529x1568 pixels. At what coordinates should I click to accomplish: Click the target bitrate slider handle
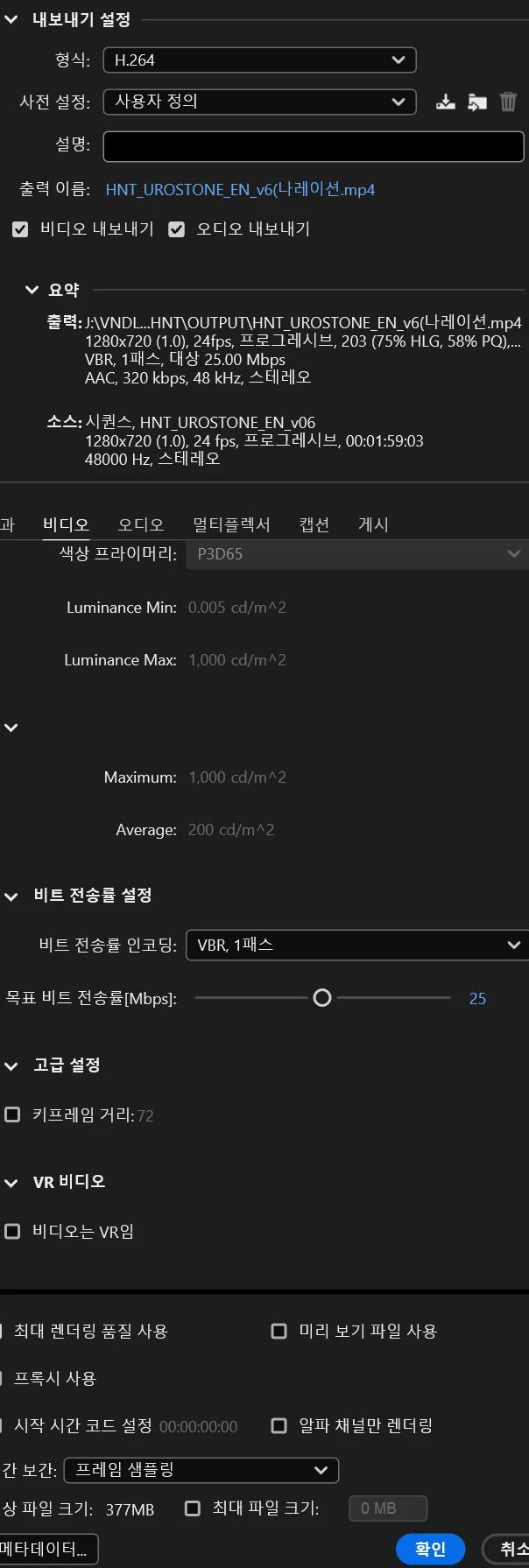[x=322, y=998]
